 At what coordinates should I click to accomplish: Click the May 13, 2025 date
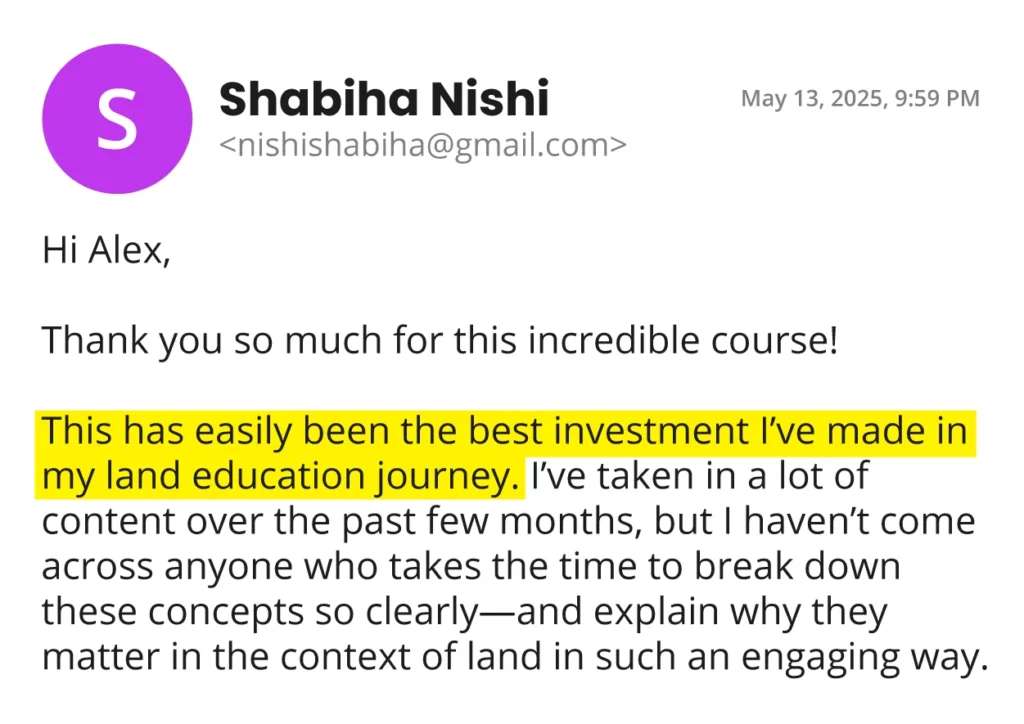[x=809, y=98]
